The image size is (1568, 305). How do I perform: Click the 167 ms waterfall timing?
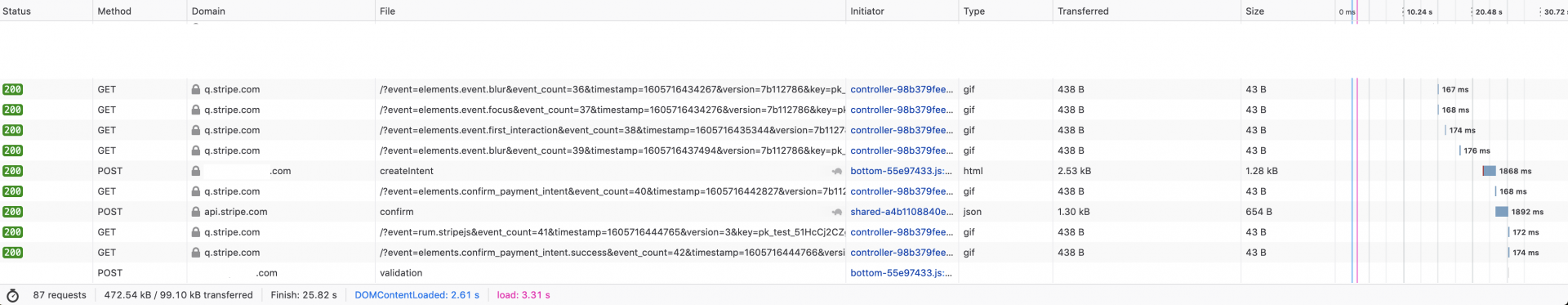(x=1455, y=89)
